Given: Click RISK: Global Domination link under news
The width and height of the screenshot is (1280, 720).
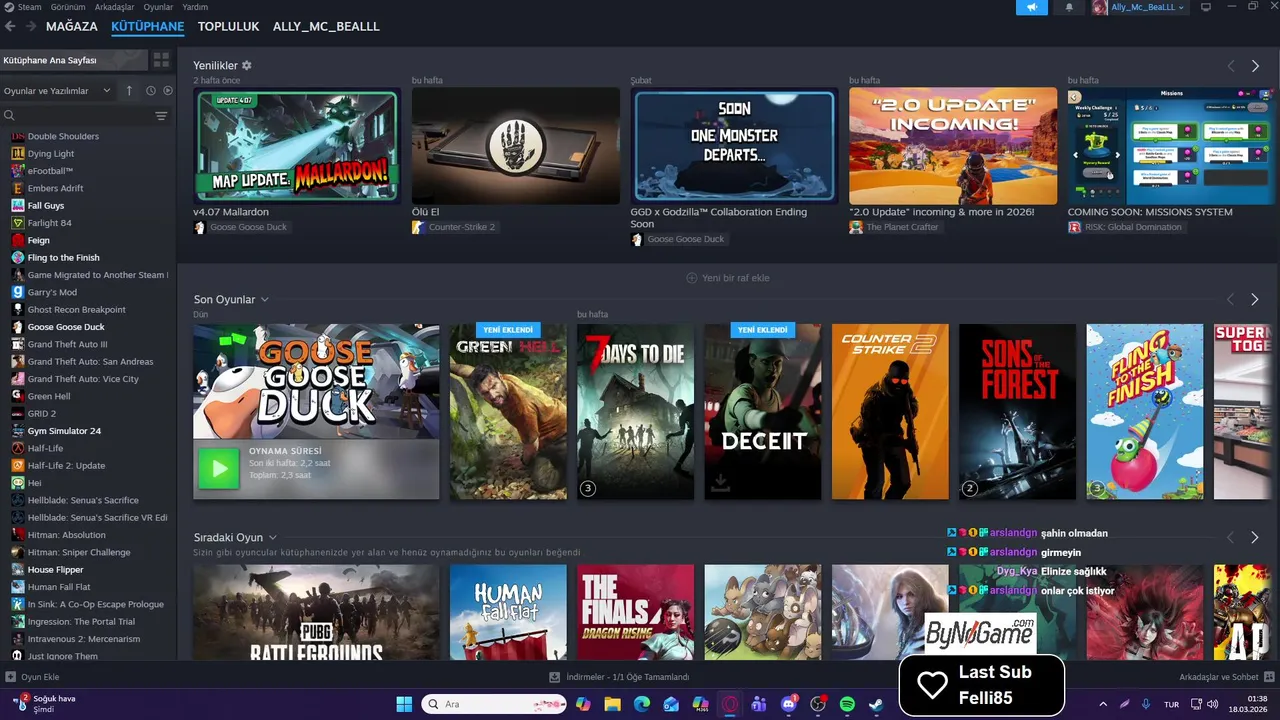Looking at the screenshot, I should coord(1133,227).
